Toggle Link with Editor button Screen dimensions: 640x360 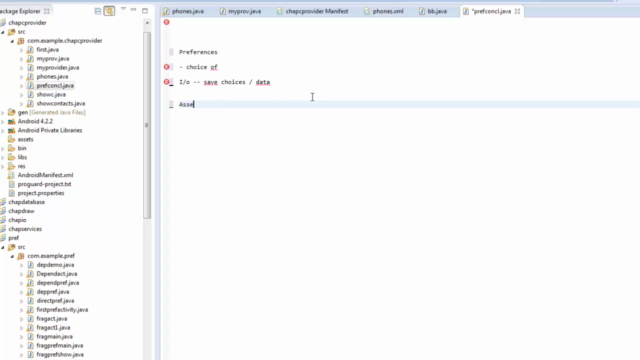click(109, 11)
